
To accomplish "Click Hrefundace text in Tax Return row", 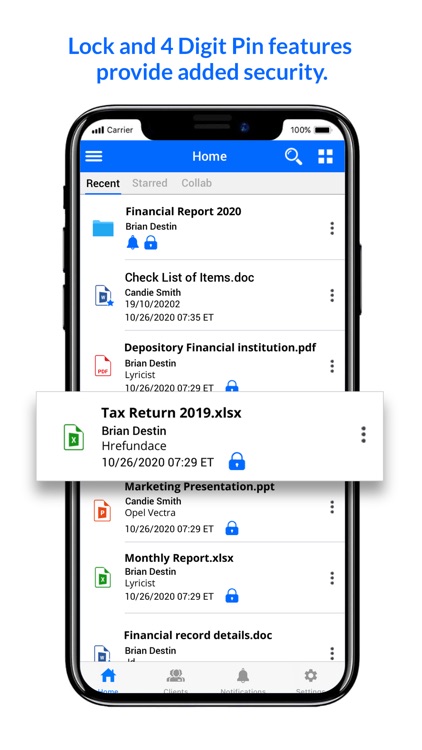I will pos(134,446).
